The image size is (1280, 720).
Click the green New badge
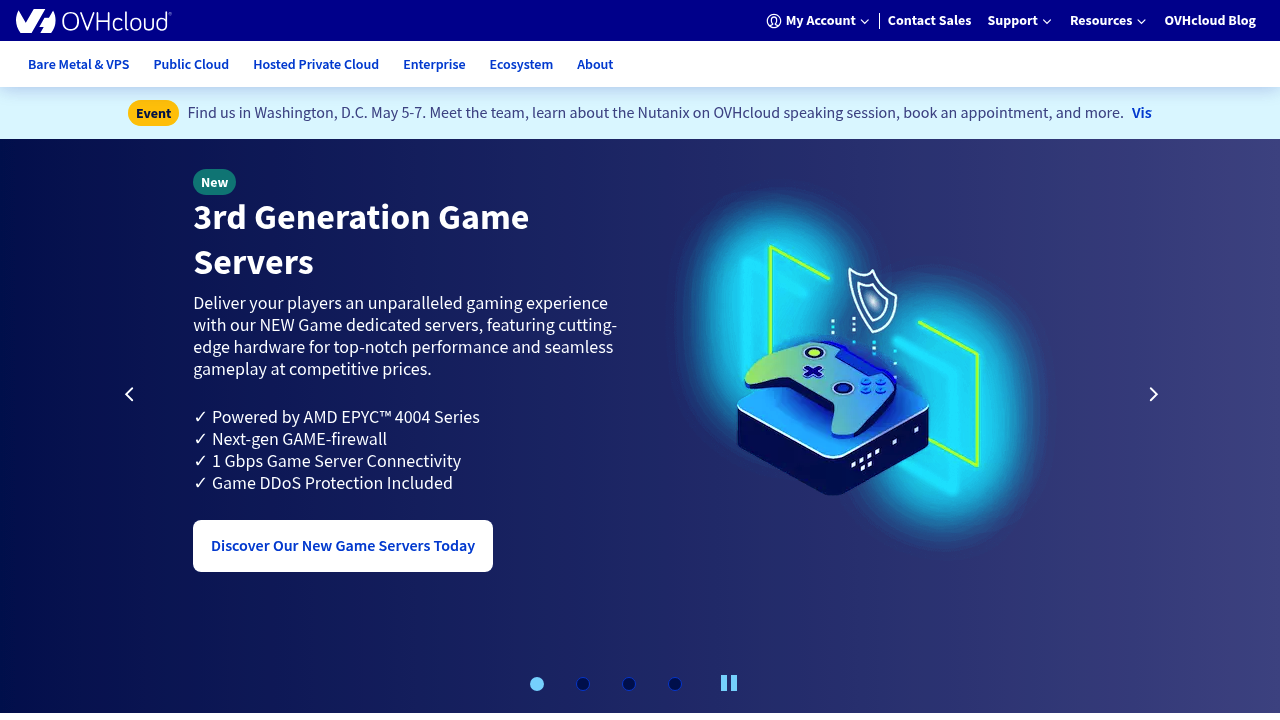(x=214, y=181)
